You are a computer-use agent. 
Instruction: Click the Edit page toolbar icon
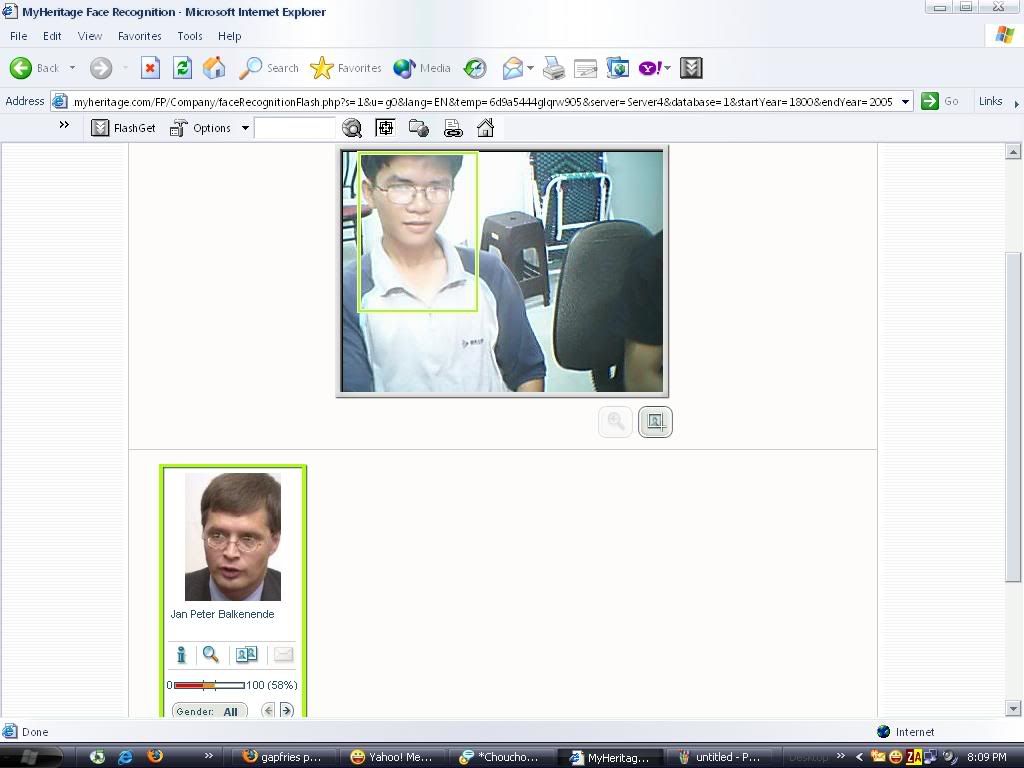(x=585, y=68)
